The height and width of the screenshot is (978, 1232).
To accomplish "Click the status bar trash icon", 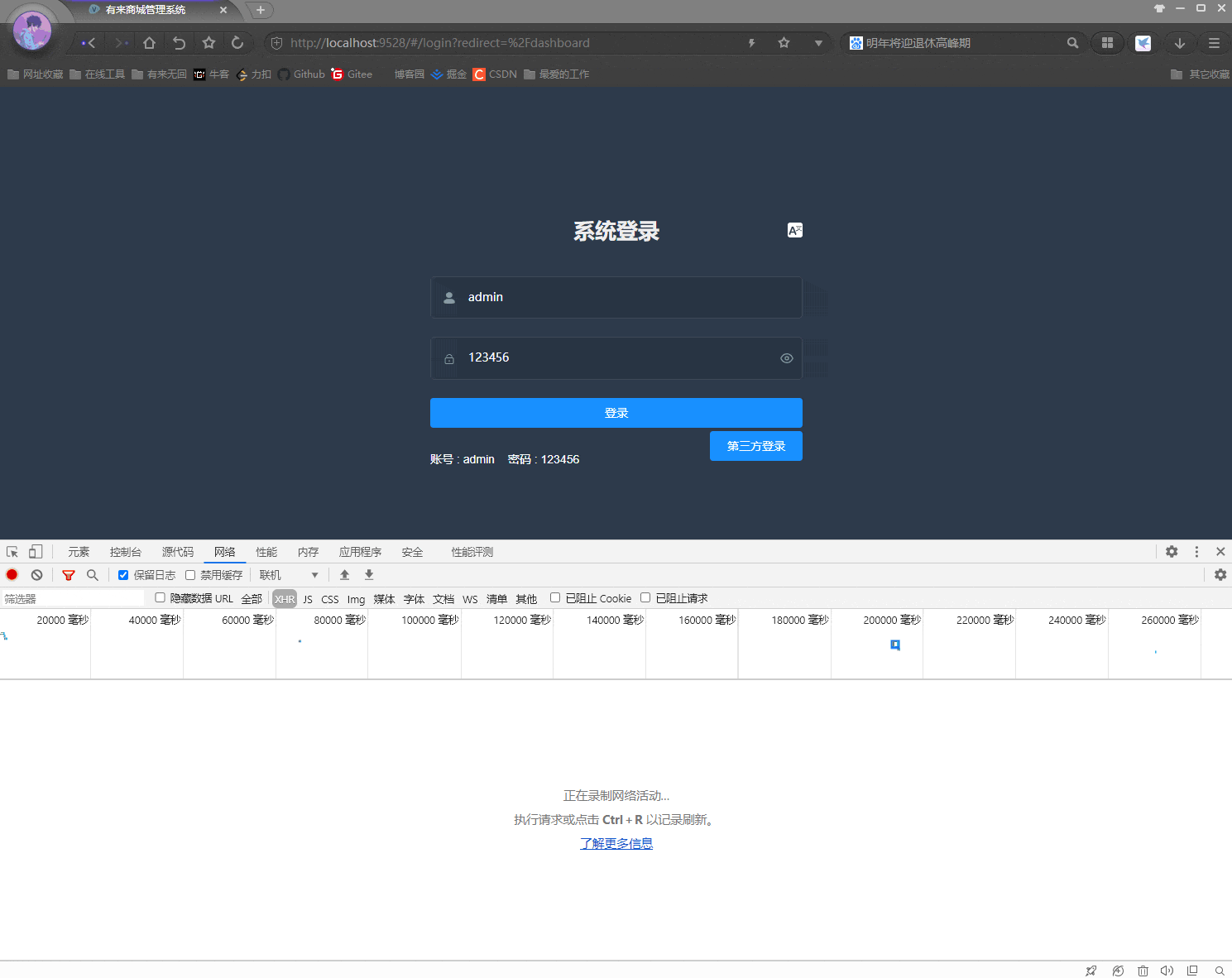I will click(1143, 971).
